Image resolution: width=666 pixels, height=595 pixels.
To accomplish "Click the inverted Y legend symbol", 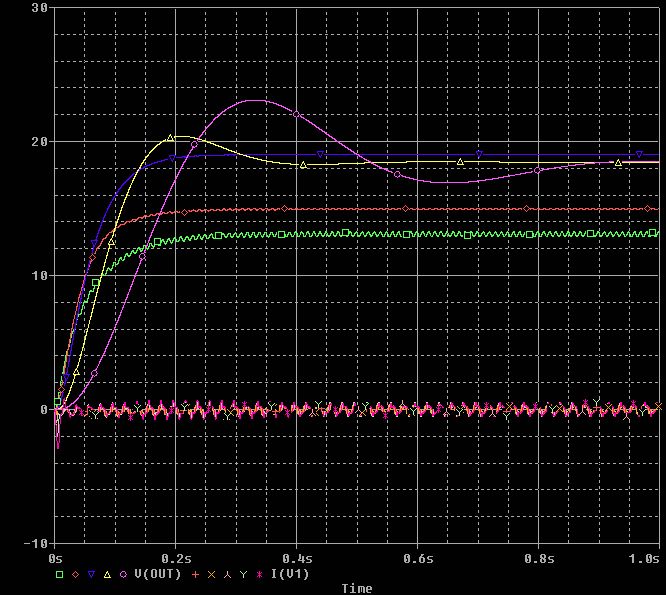I will pyautogui.click(x=227, y=575).
